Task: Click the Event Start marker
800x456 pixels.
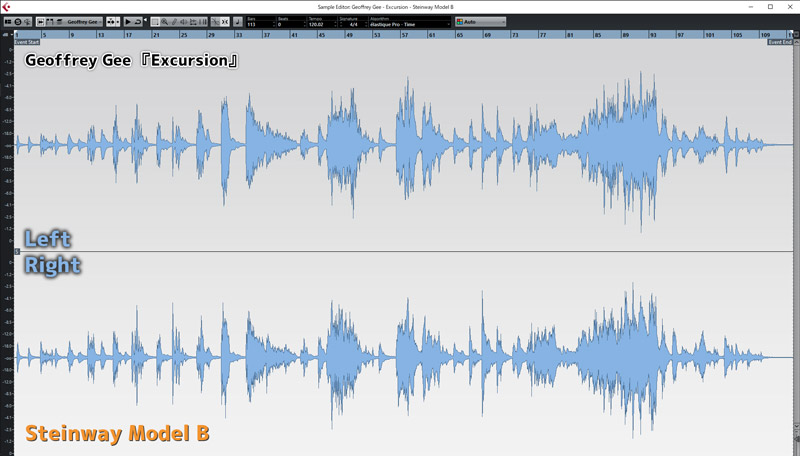Action: 27,42
